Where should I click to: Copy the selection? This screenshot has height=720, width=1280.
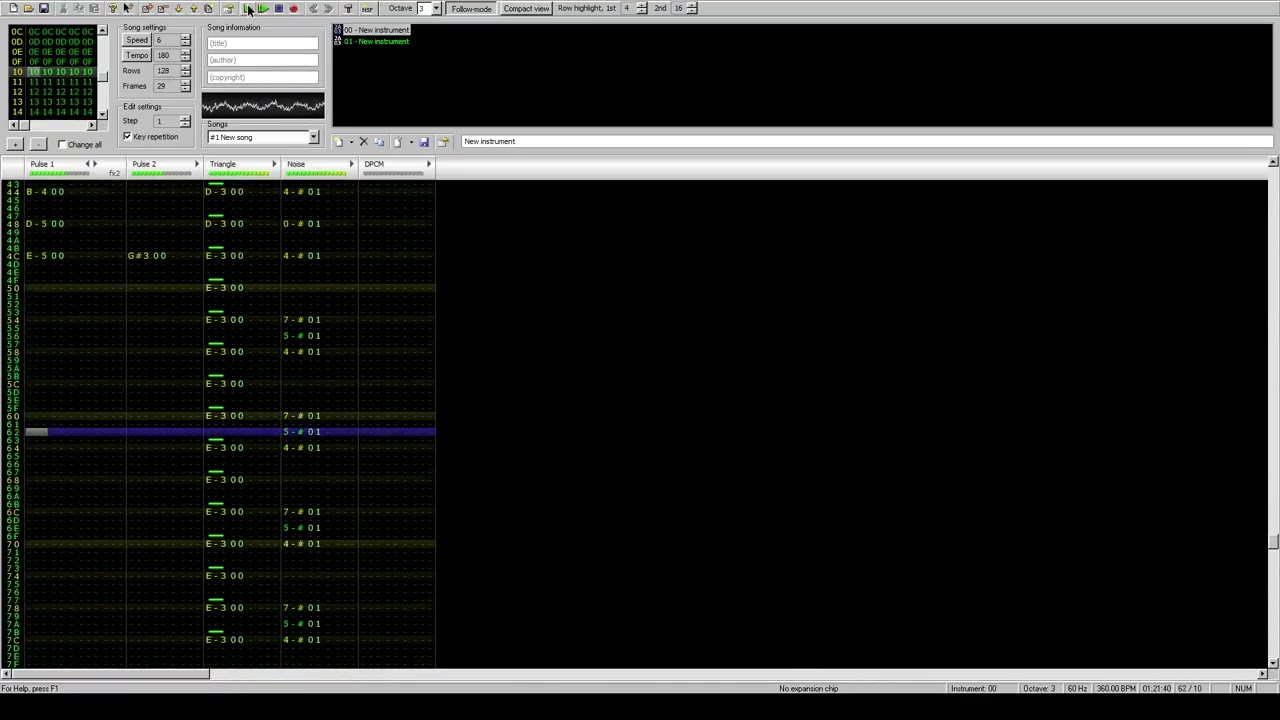[79, 8]
